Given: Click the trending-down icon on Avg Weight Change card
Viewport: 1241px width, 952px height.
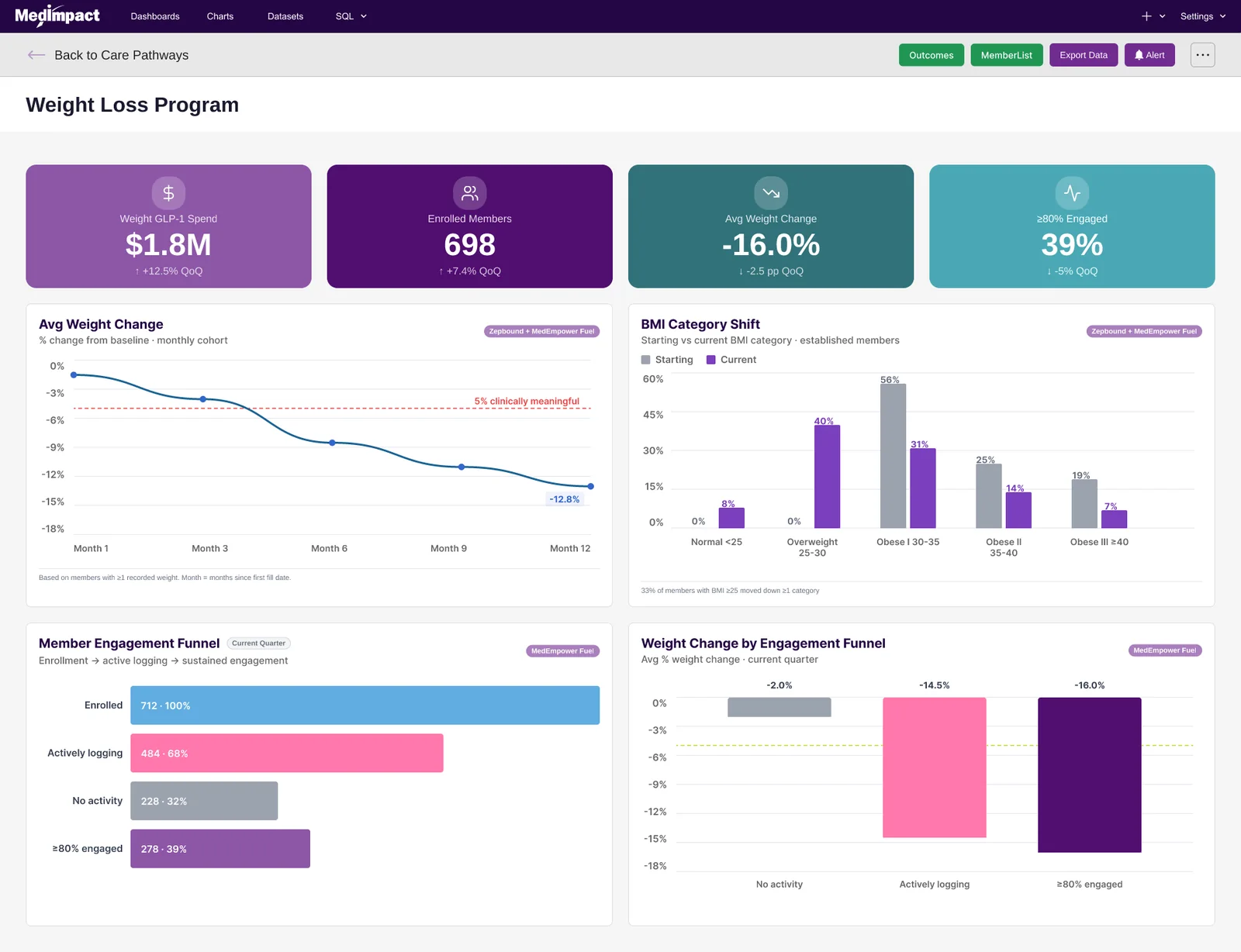Looking at the screenshot, I should [x=771, y=193].
